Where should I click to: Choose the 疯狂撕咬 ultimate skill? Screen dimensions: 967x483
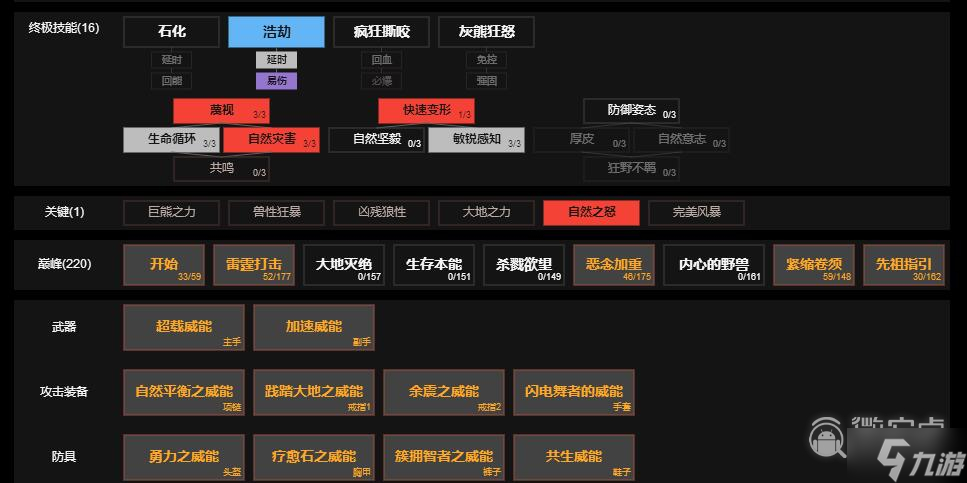381,32
